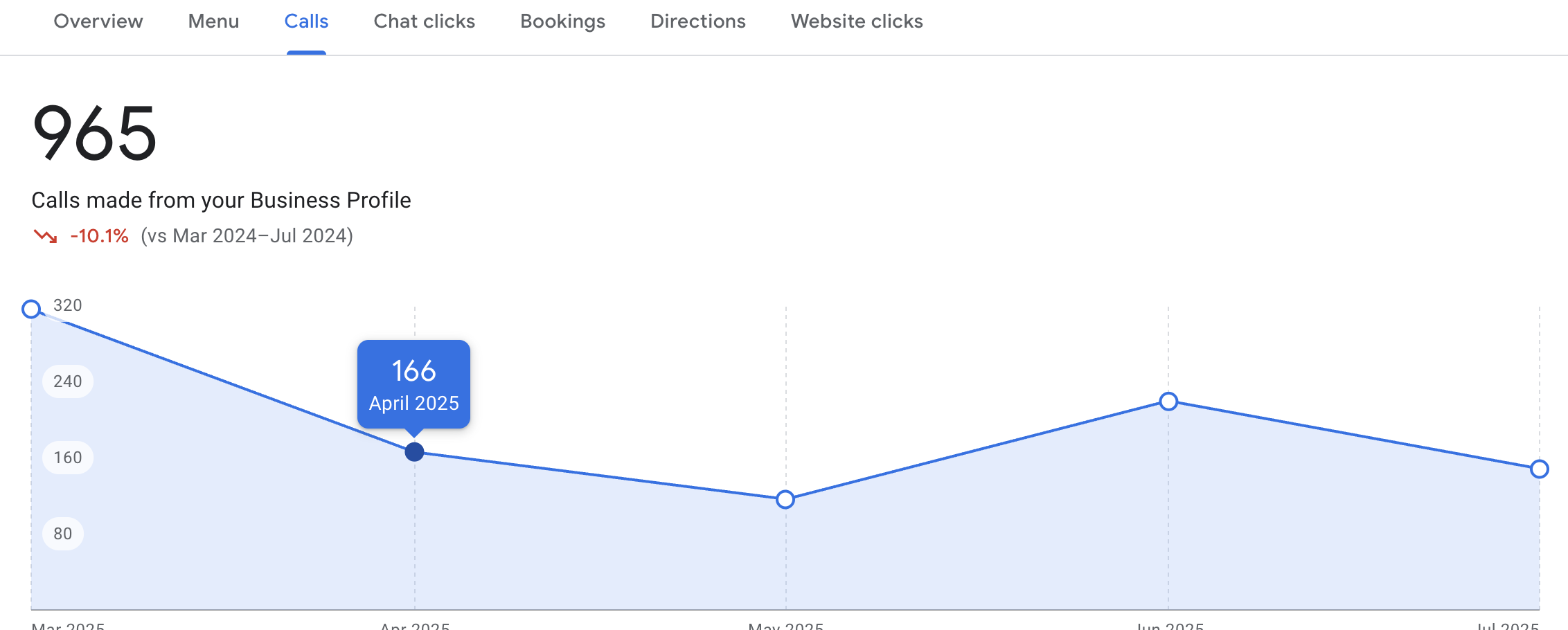Select the May 2025 data point
Screen dimensions: 1568x630
pos(785,499)
